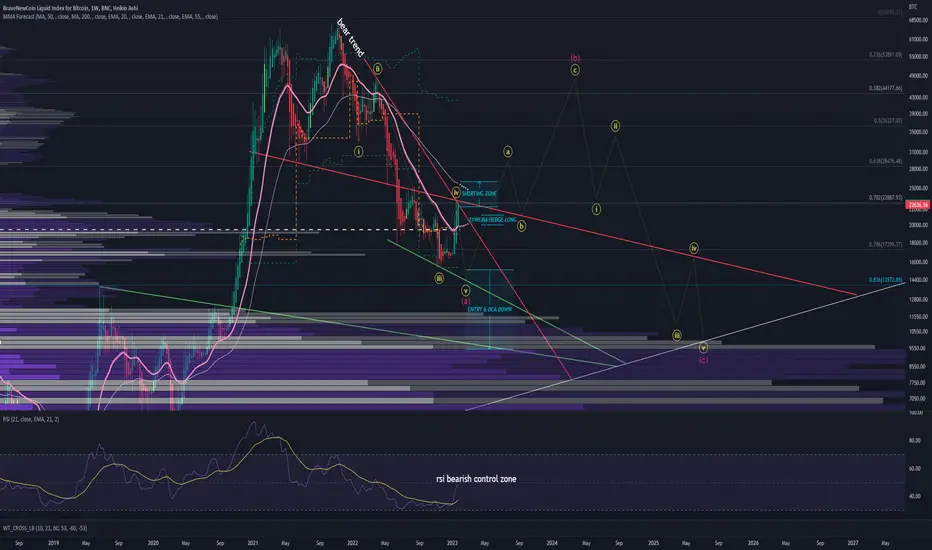Select the yellow iii marker below the 2022 low

pyautogui.click(x=439, y=278)
